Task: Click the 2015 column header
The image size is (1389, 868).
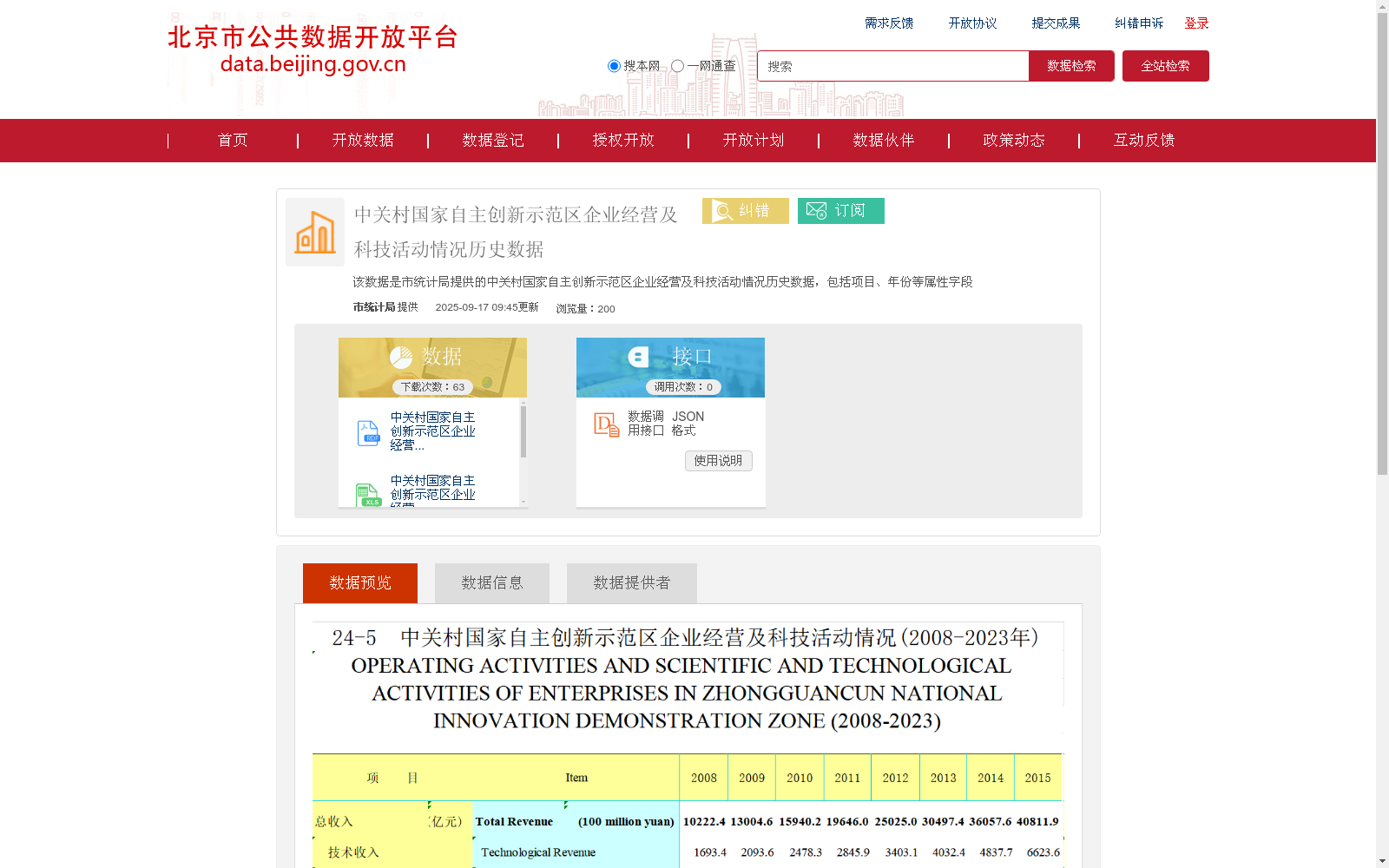Action: (x=1038, y=778)
